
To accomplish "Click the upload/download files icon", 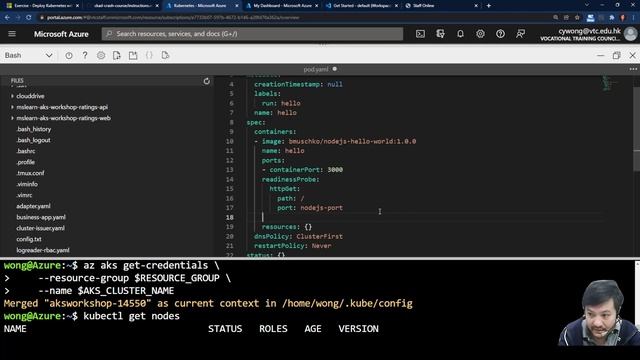I will tap(117, 56).
